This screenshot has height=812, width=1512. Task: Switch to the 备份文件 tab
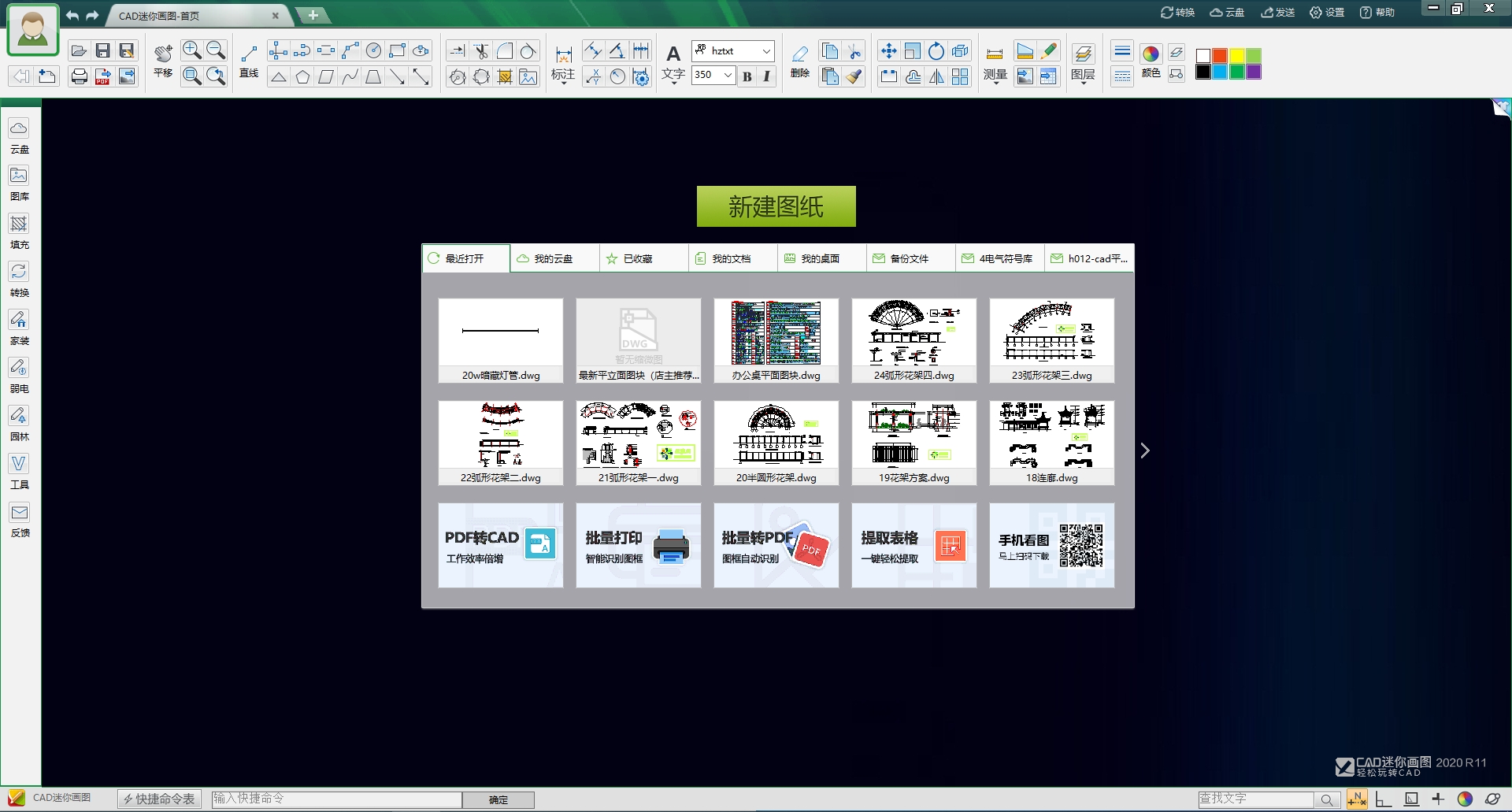point(910,258)
